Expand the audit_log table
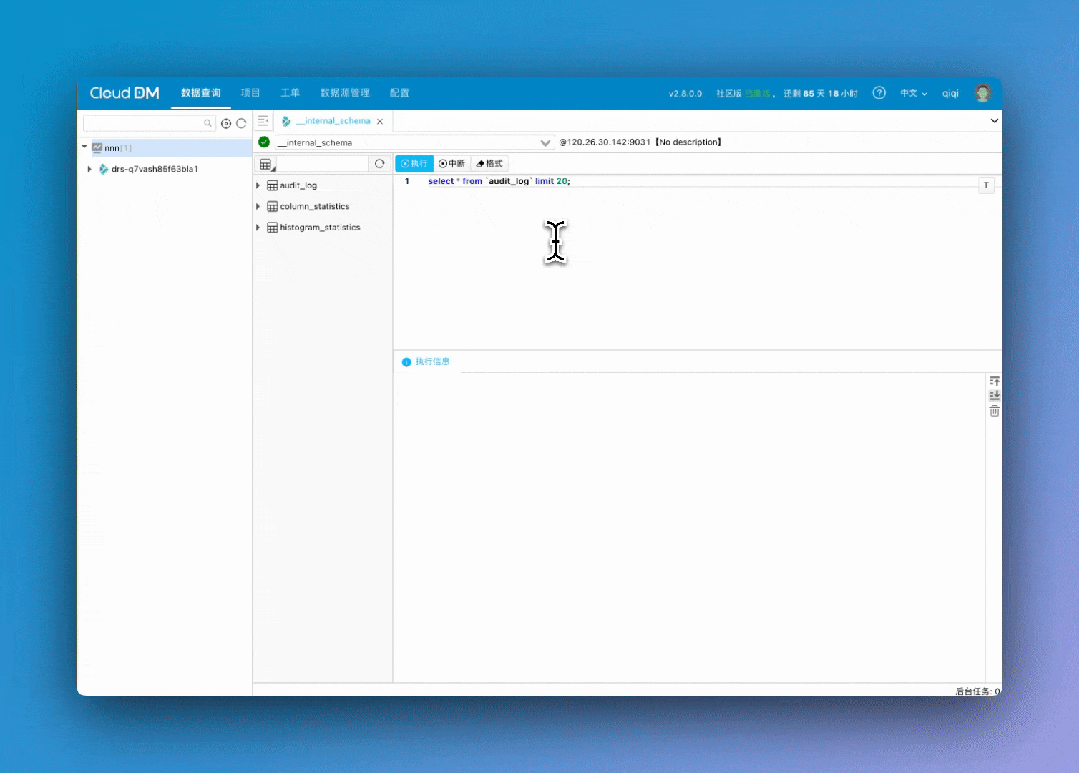The width and height of the screenshot is (1079, 773). pos(258,185)
